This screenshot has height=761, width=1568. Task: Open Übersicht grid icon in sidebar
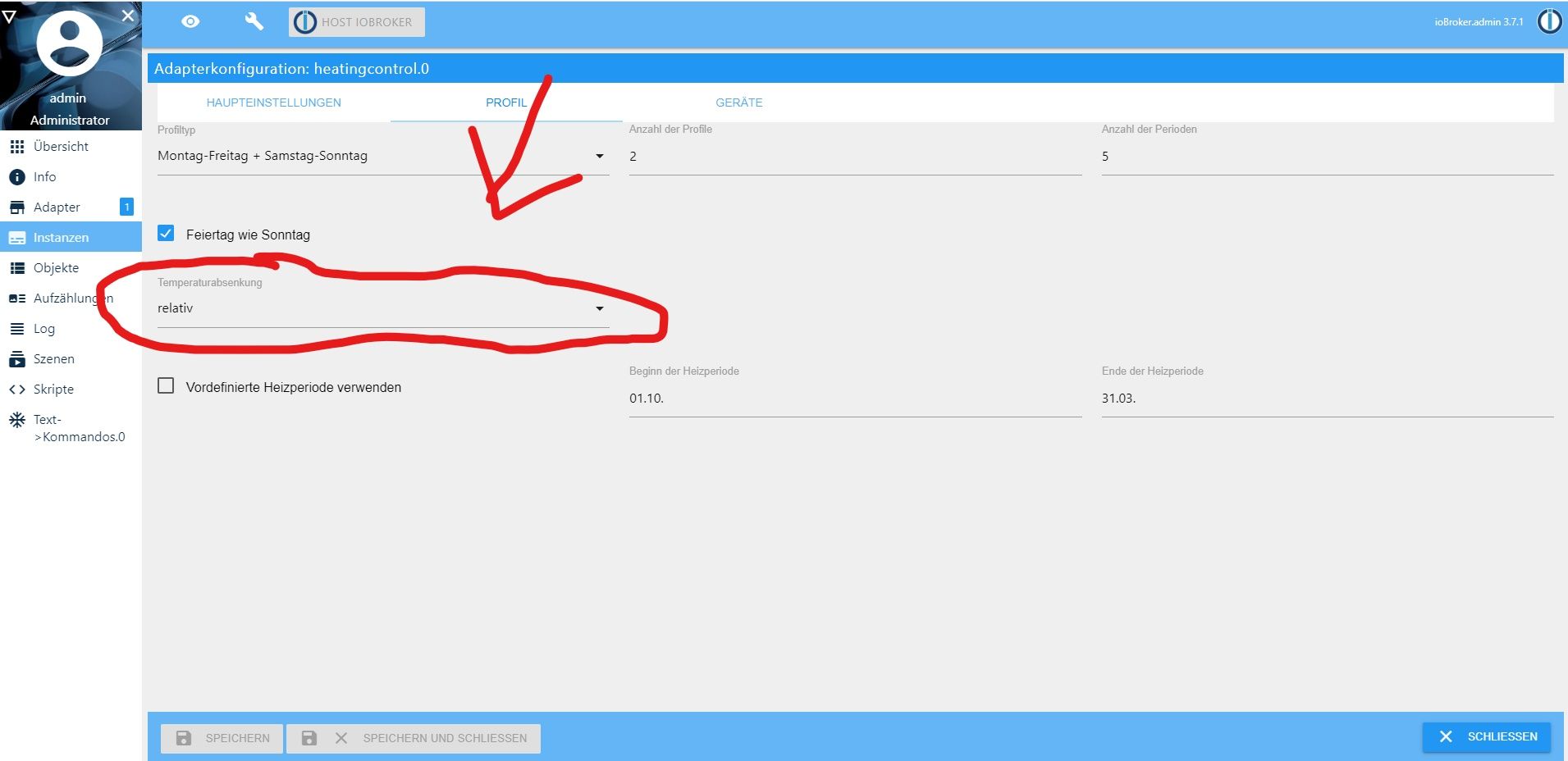(x=17, y=147)
